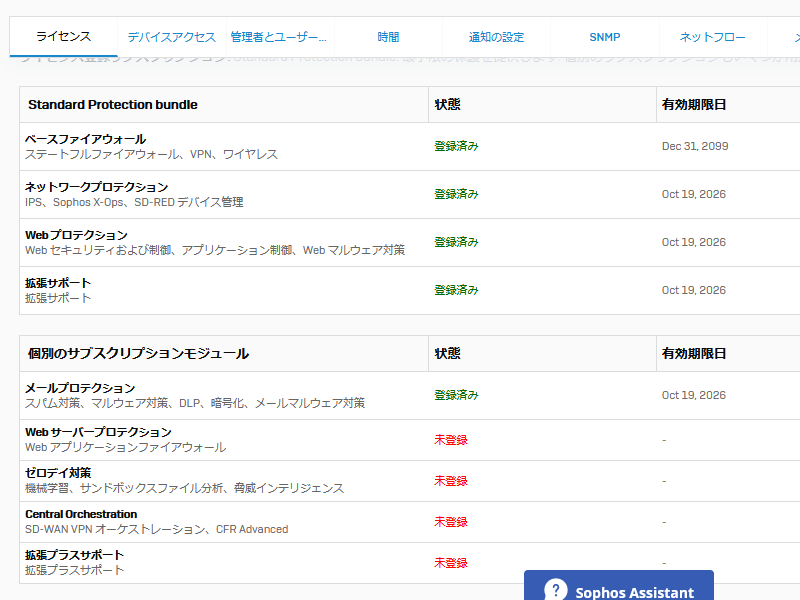Image resolution: width=800 pixels, height=600 pixels.
Task: Click the スパム対策、マルウェア対策 description
Action: 195,404
